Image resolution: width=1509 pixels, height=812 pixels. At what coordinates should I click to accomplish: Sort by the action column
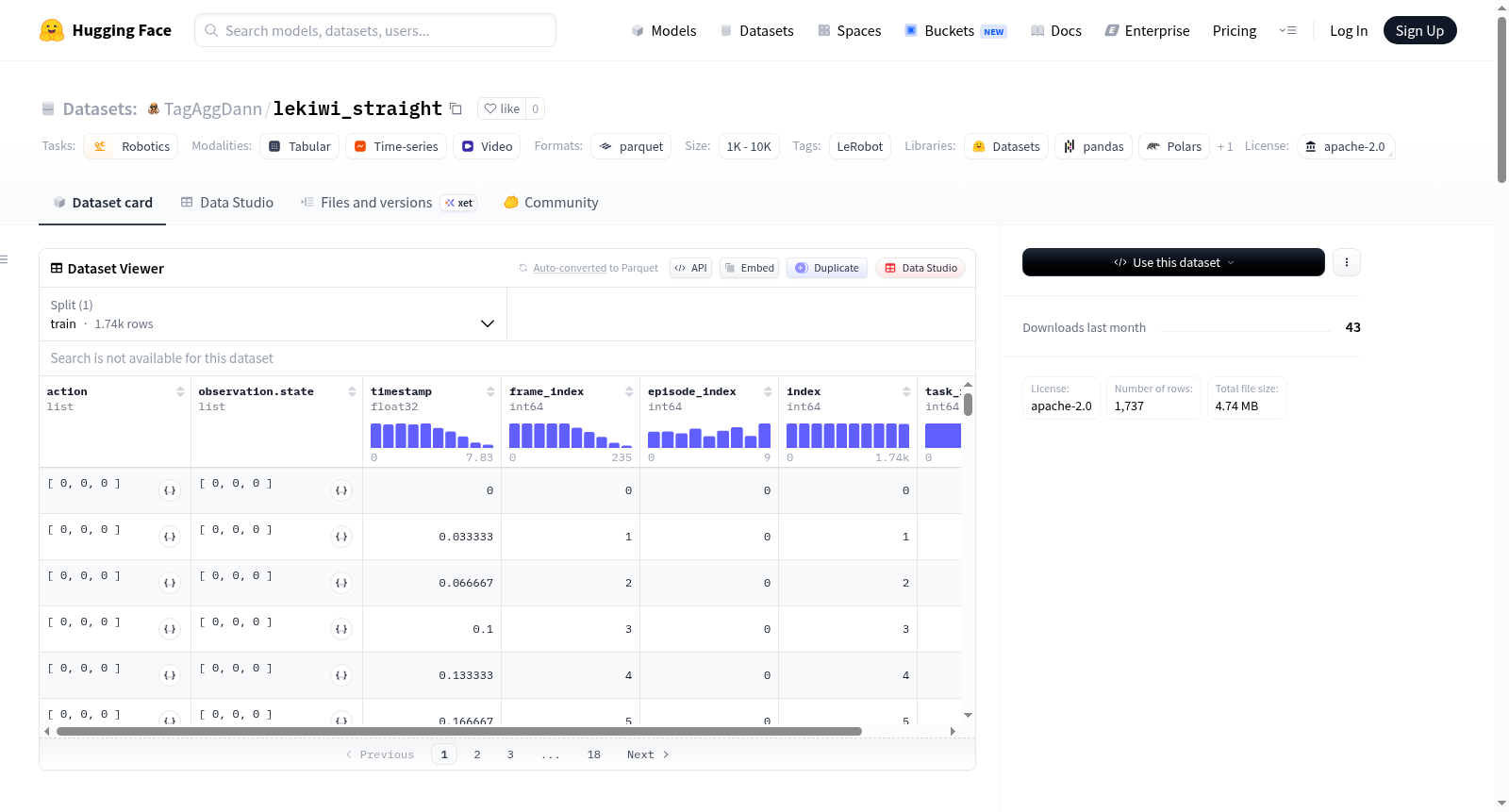(x=180, y=391)
